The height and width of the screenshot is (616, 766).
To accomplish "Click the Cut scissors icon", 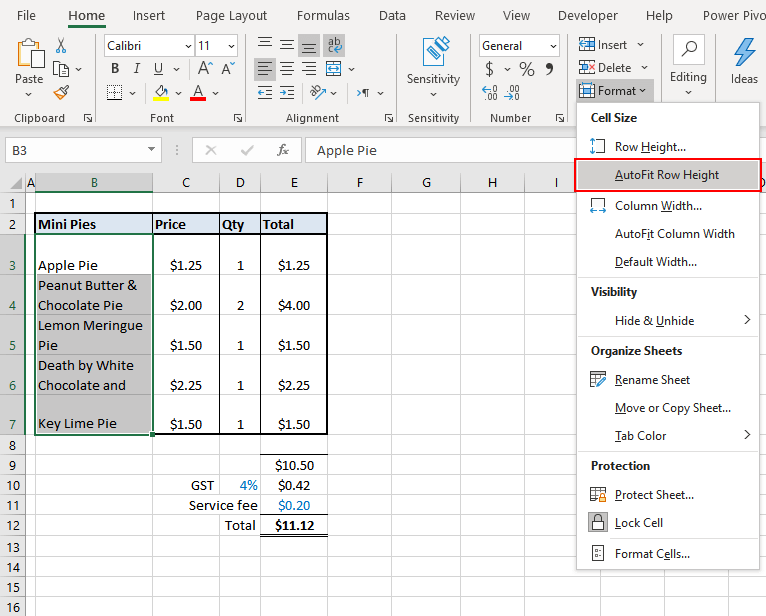I will pos(61,45).
